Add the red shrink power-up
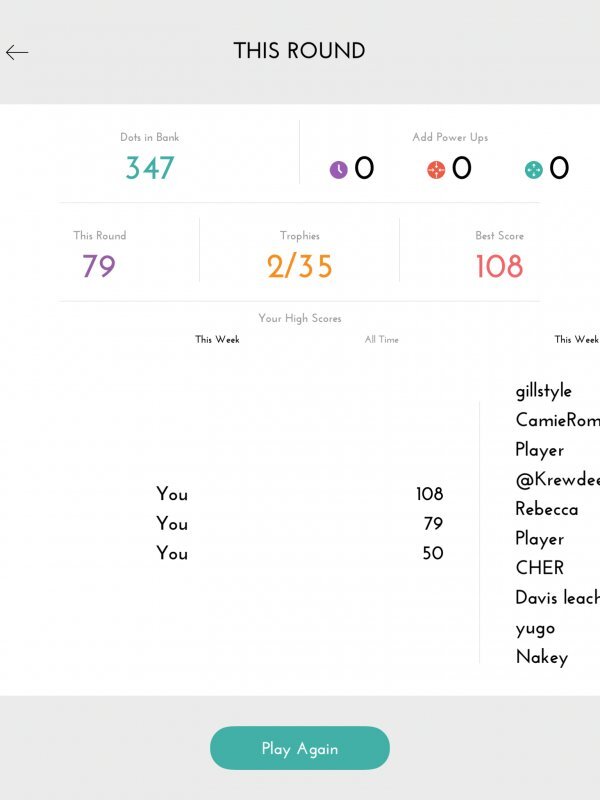The image size is (600, 800). click(436, 170)
